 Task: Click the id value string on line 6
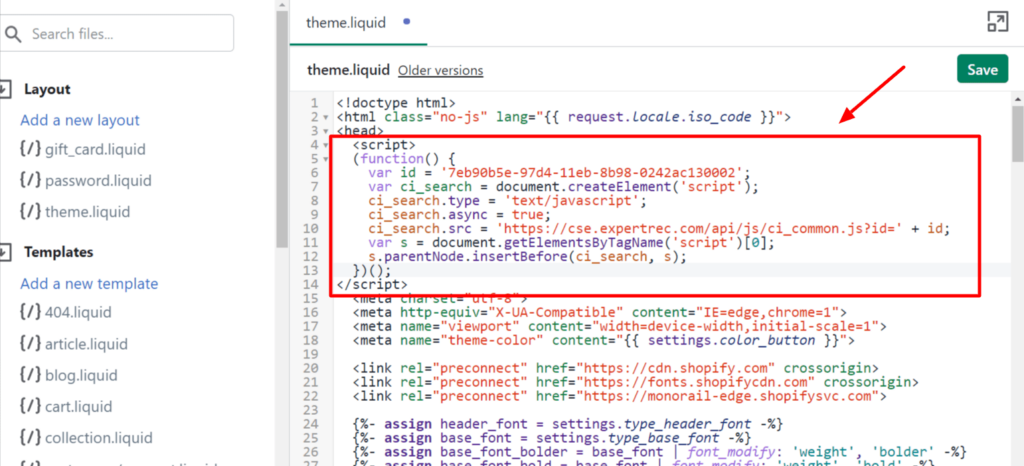(x=592, y=173)
